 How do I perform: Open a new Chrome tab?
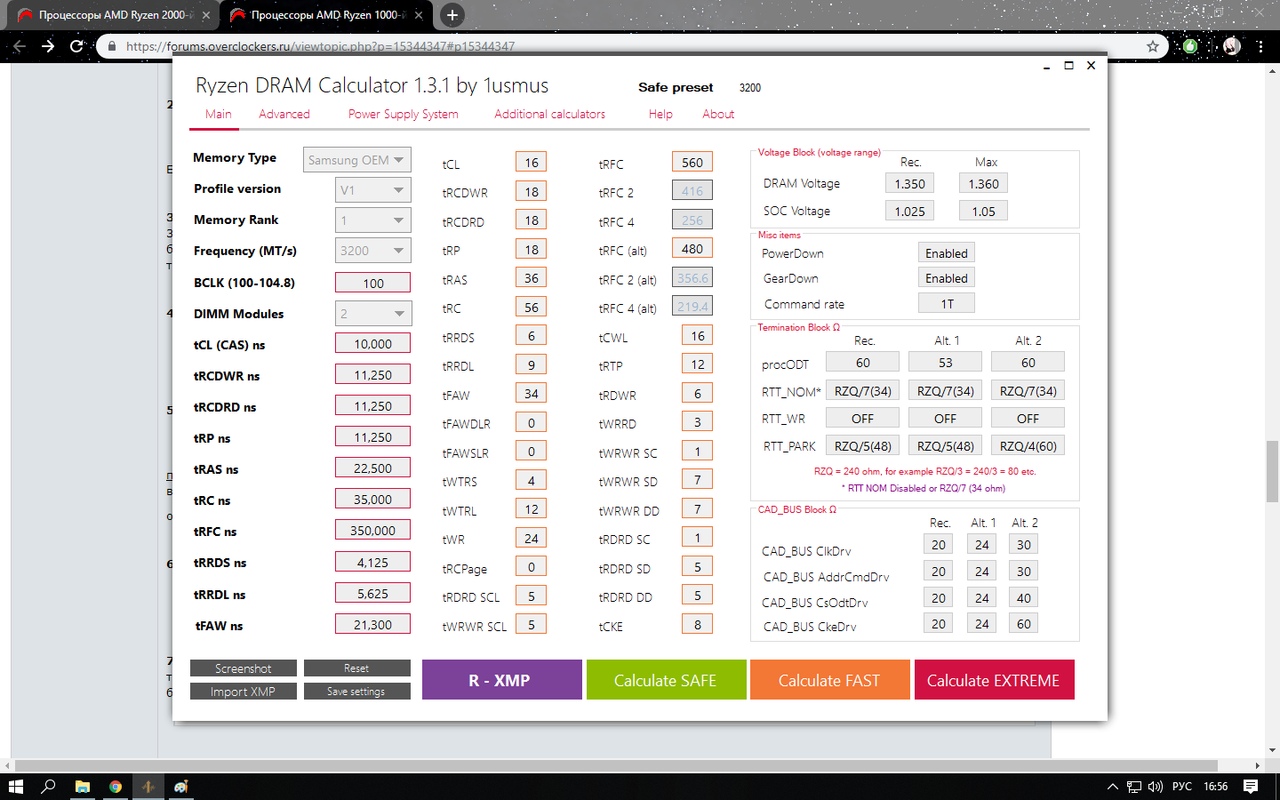click(x=452, y=15)
